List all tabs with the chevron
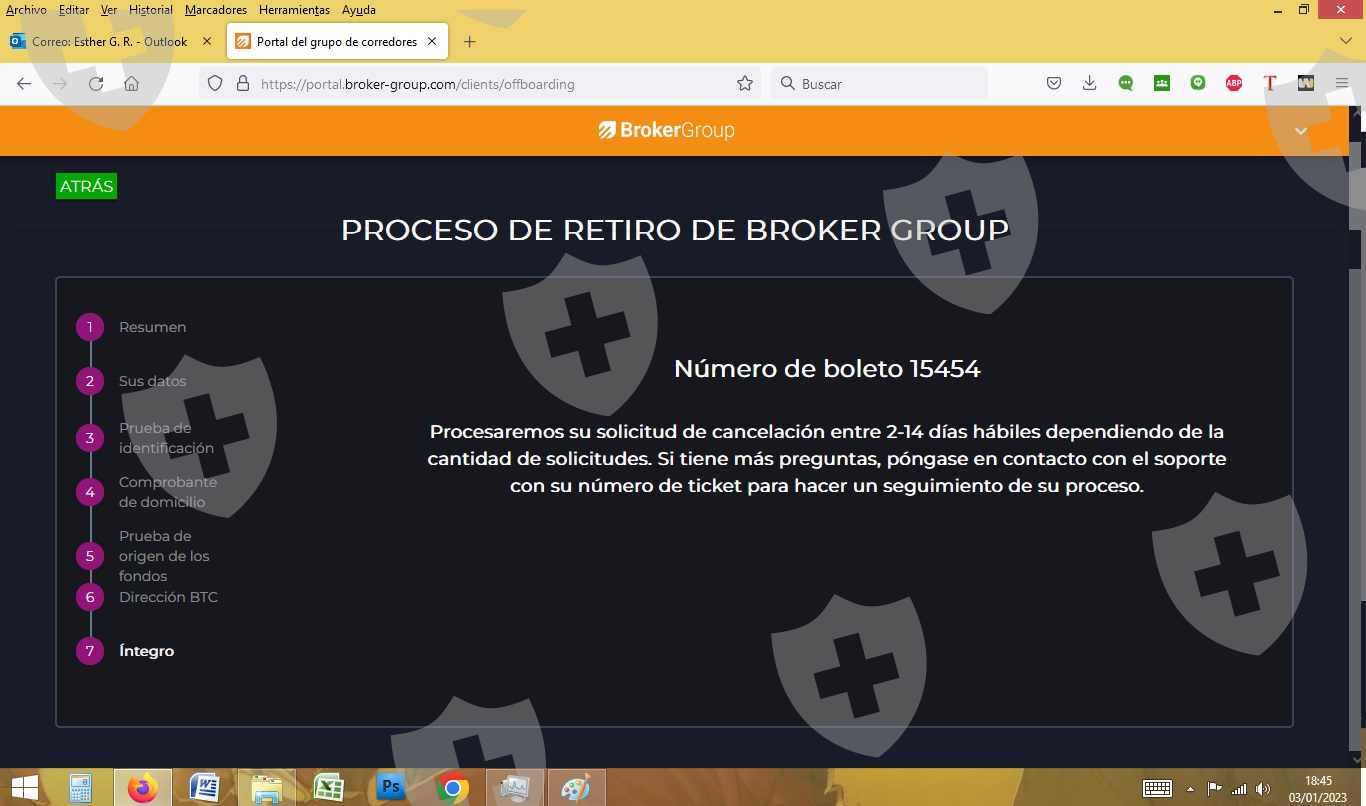 (x=1345, y=41)
